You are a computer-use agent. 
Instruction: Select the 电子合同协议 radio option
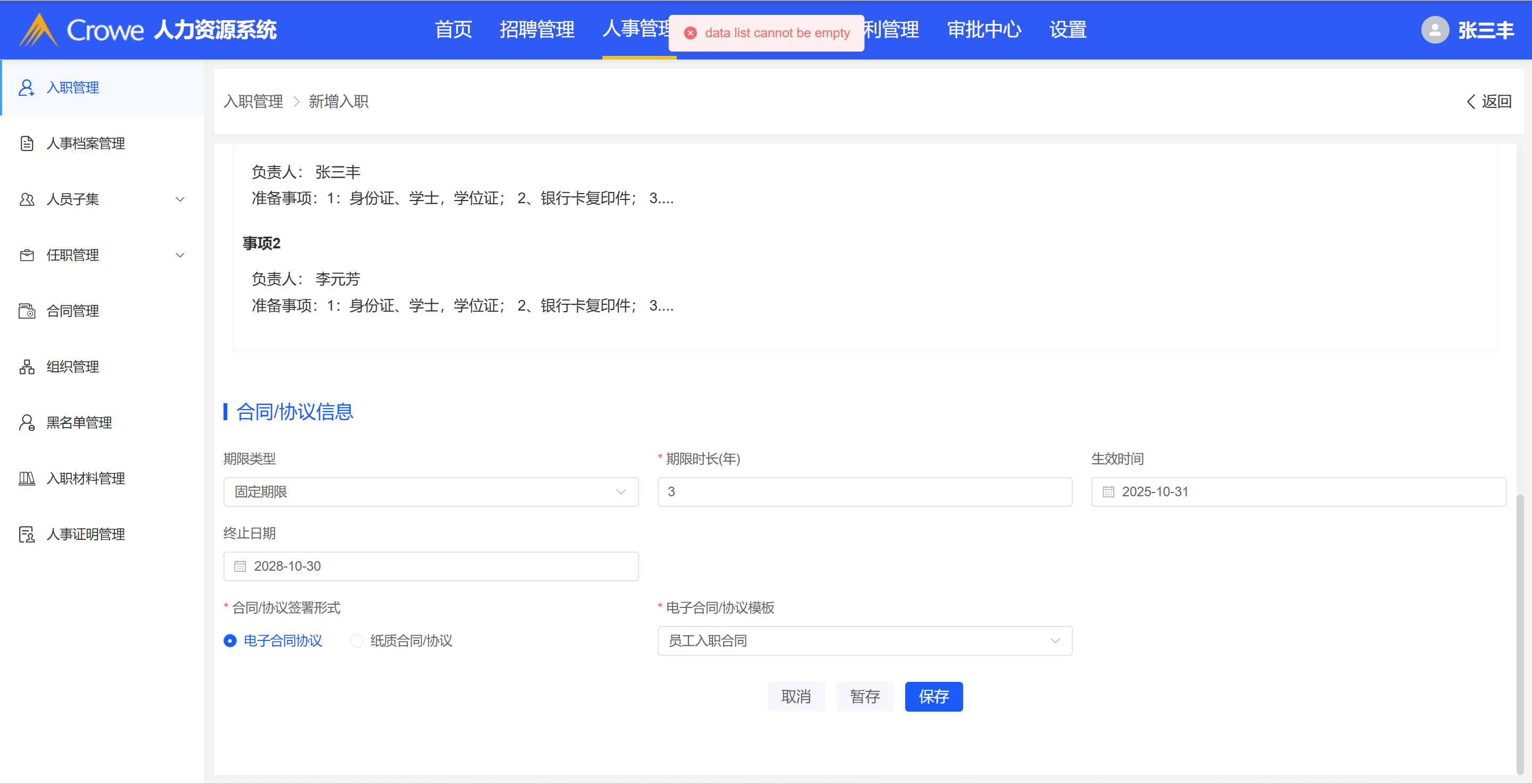[x=230, y=641]
